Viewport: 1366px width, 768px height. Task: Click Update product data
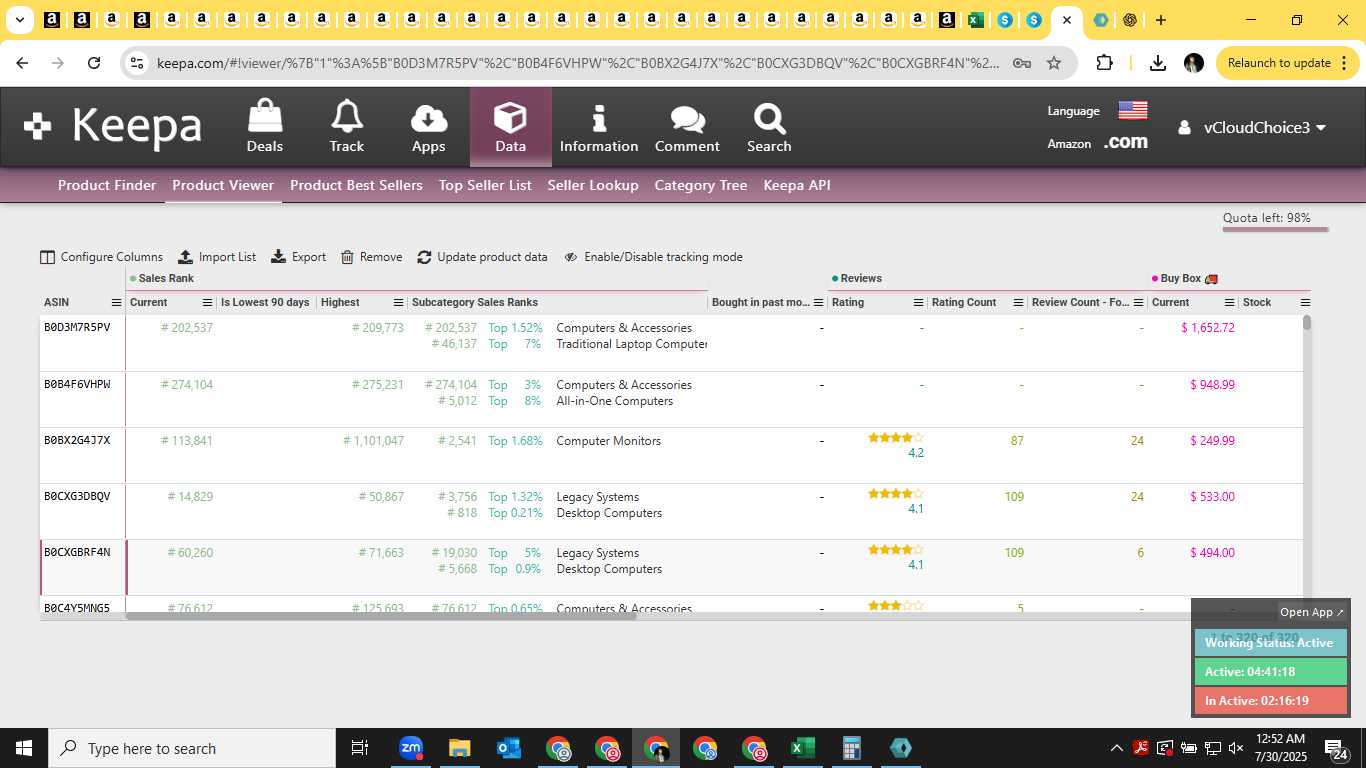tap(482, 257)
